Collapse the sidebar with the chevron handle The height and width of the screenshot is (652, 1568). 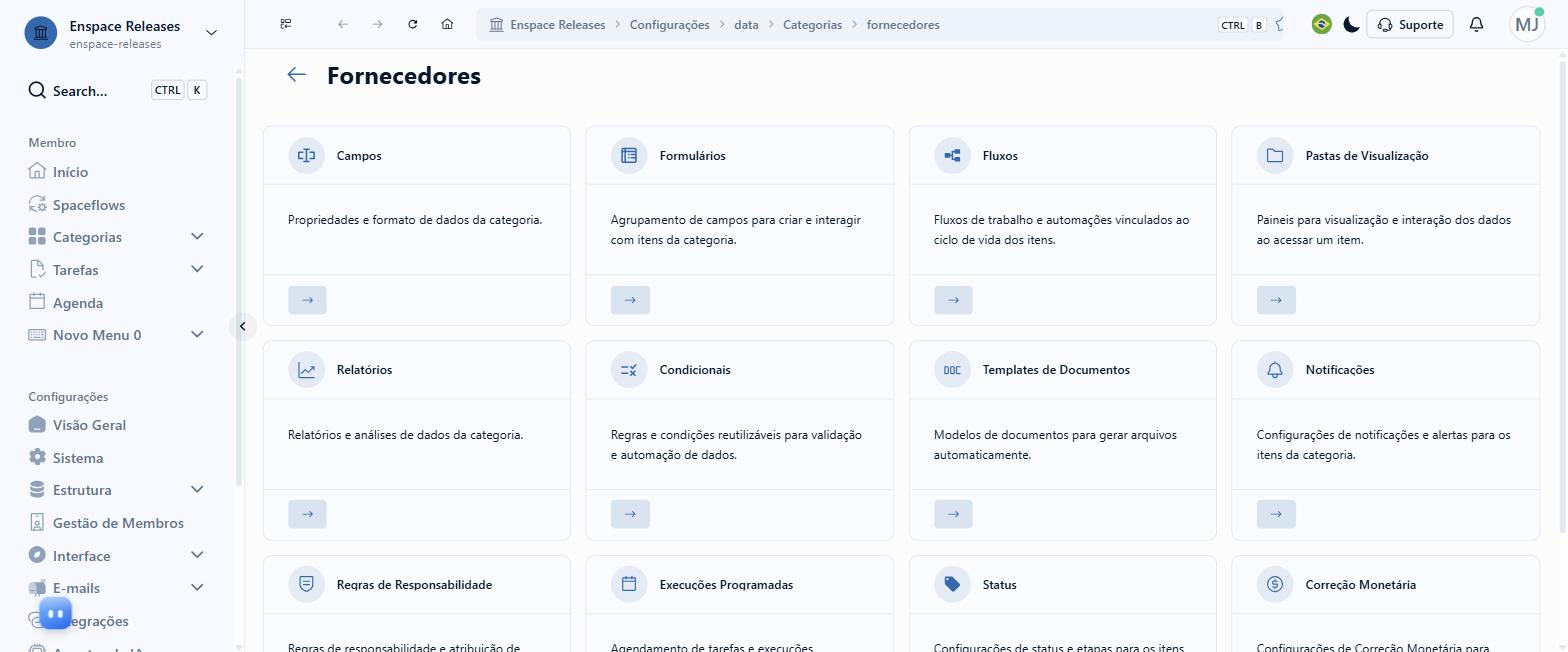tap(242, 326)
